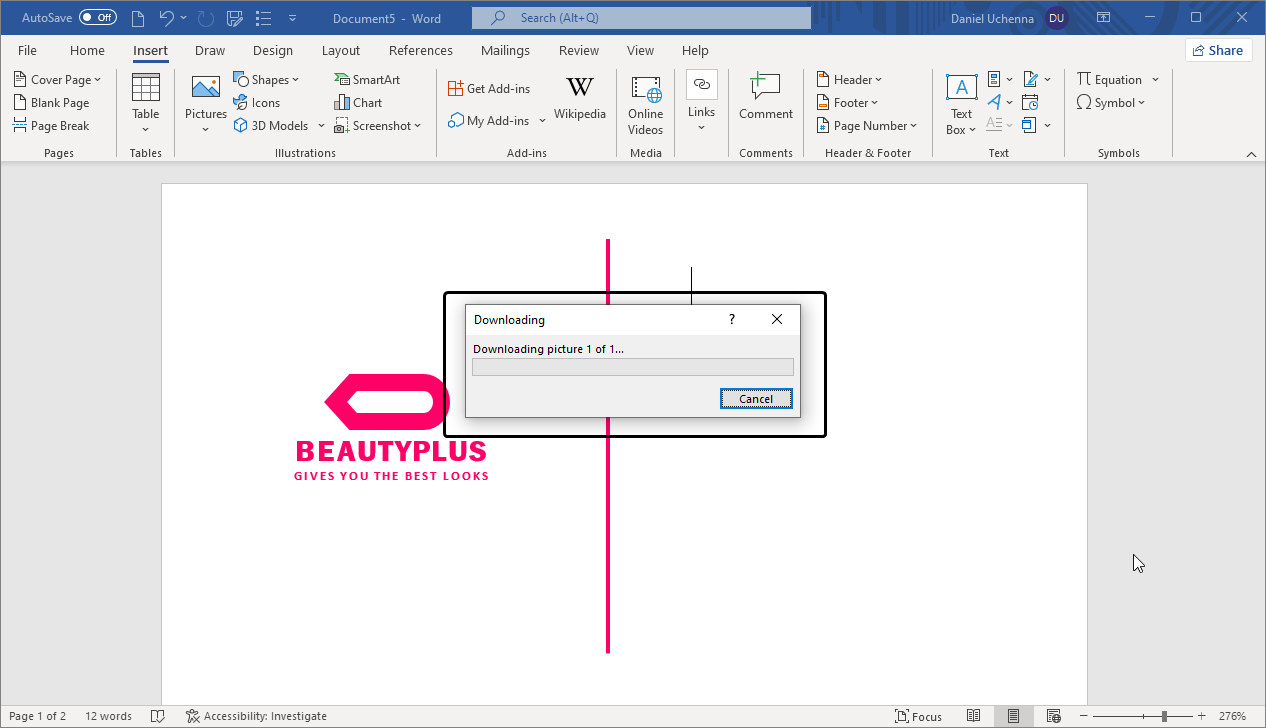Image resolution: width=1266 pixels, height=728 pixels.
Task: Switch to the Layout tab
Action: [341, 51]
